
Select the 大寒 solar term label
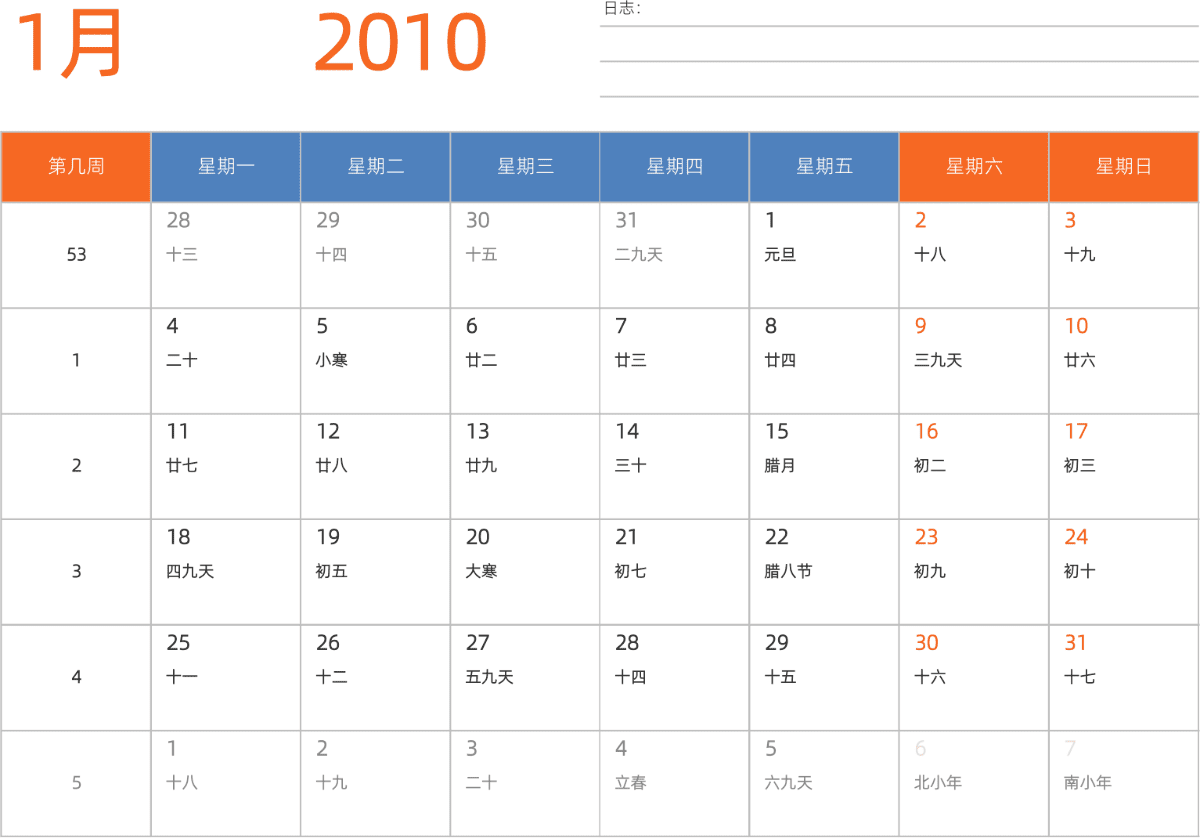point(481,572)
